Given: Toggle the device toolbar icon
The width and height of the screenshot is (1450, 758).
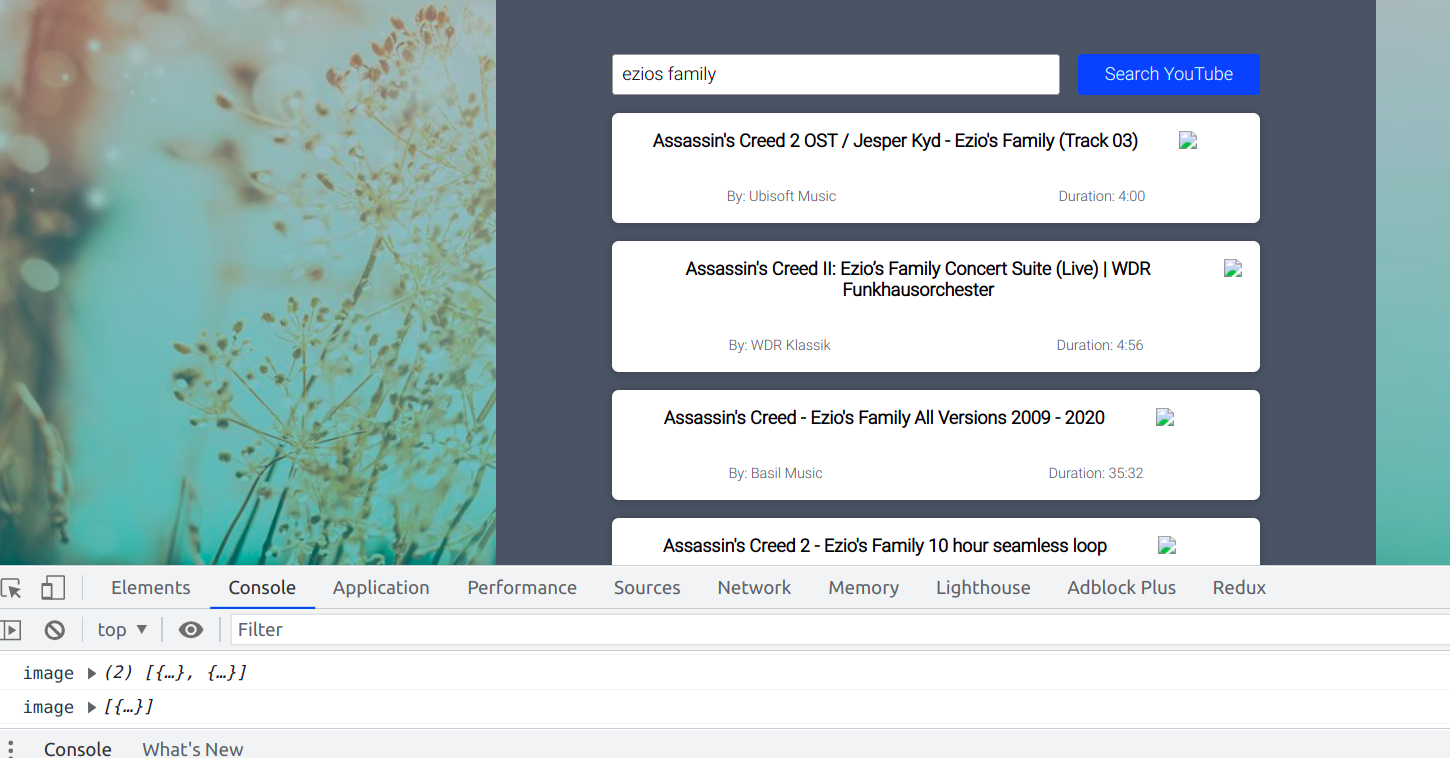Looking at the screenshot, I should click(52, 588).
